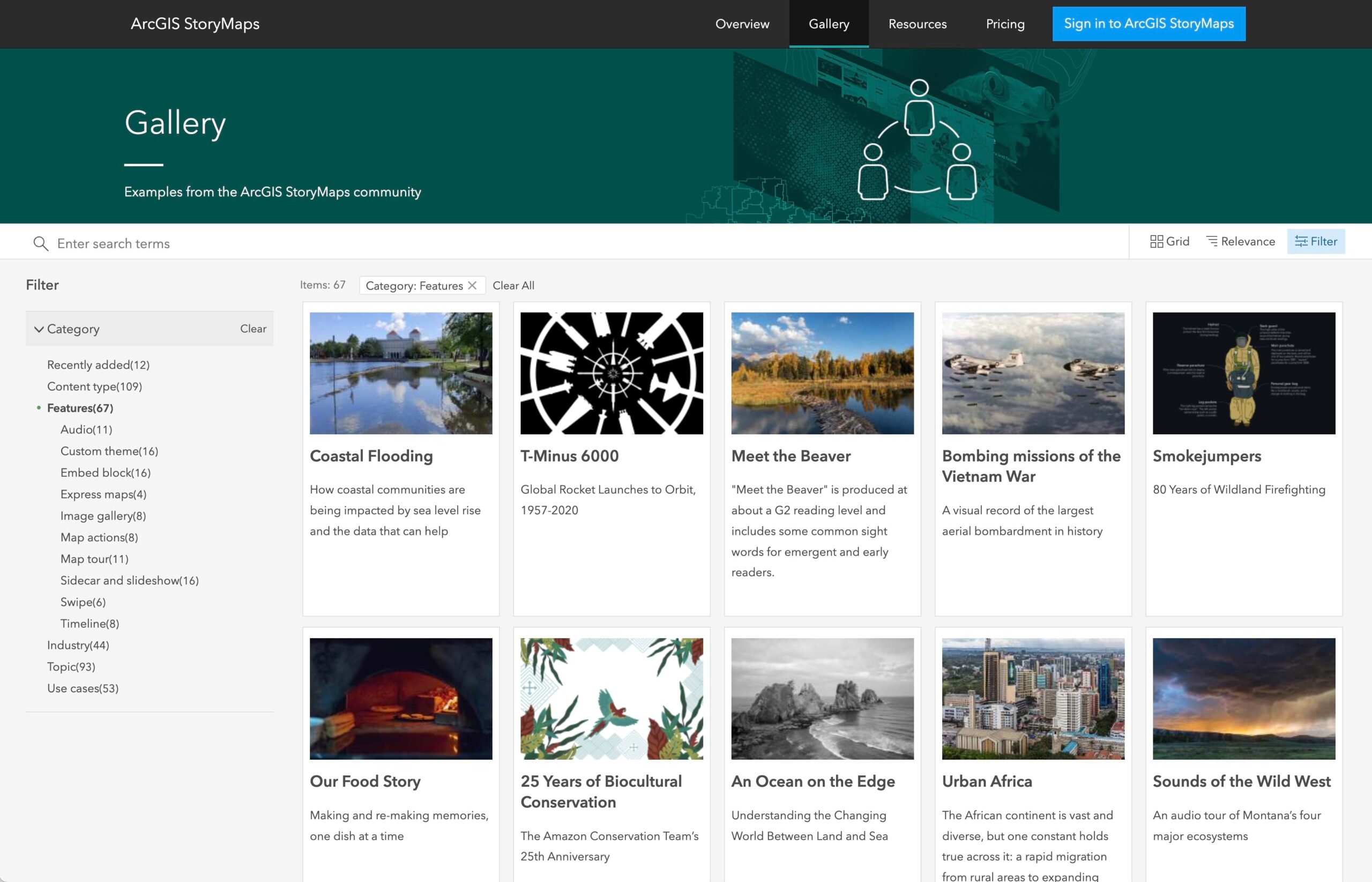
Task: Click Sign in to ArcGIS StoryMaps
Action: point(1148,24)
